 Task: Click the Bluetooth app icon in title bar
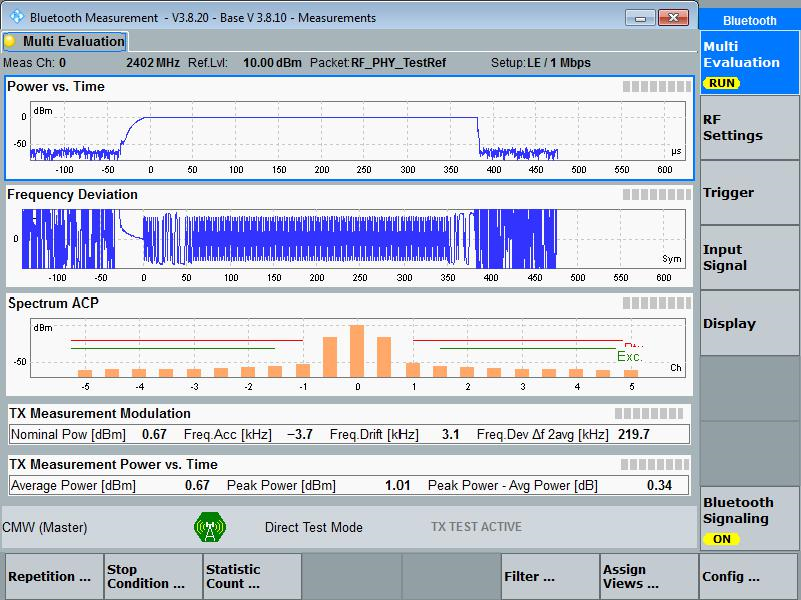point(16,17)
